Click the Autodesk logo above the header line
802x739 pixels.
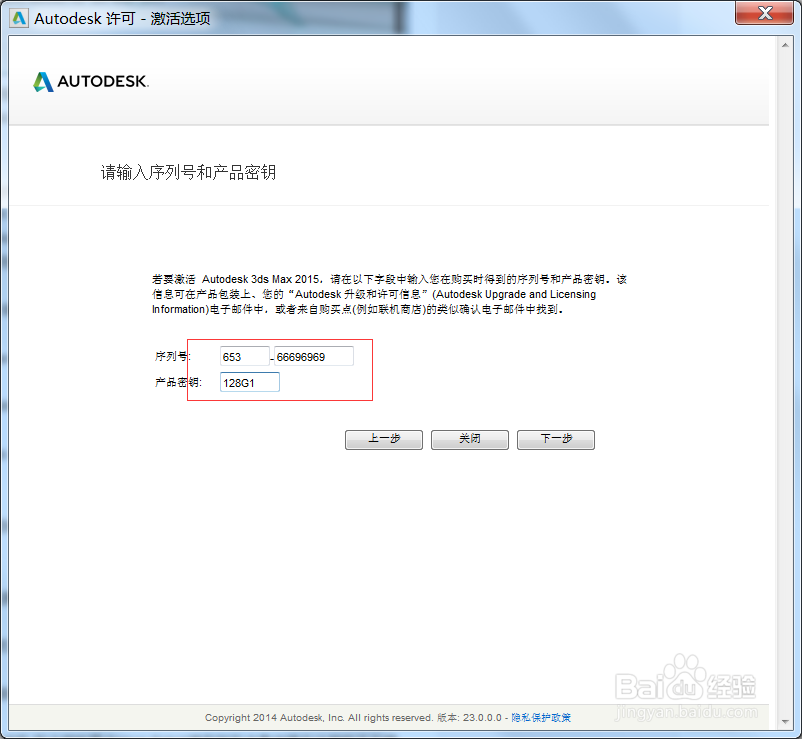click(90, 82)
